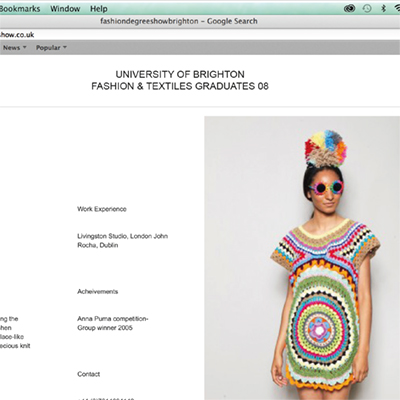Click the Time Machine menu bar icon

(367, 9)
